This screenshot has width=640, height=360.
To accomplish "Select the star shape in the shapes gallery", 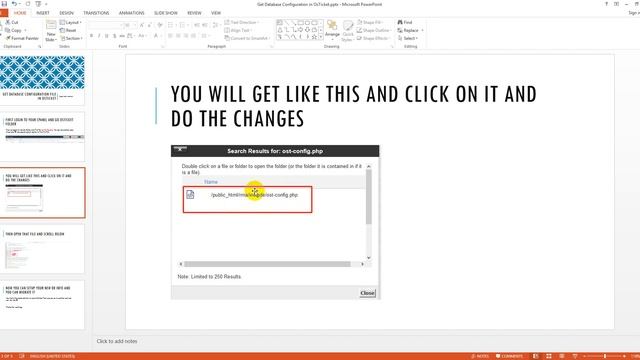I will coord(314,37).
